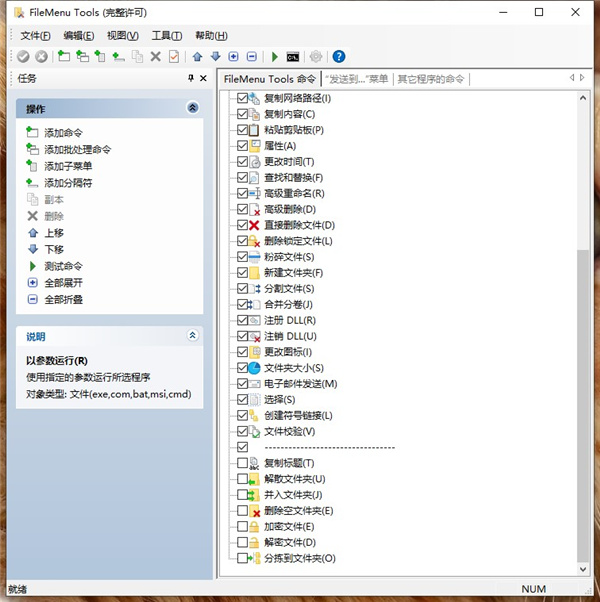
Task: Click the red X icon of 直接删除文件(D)
Action: coord(254,225)
